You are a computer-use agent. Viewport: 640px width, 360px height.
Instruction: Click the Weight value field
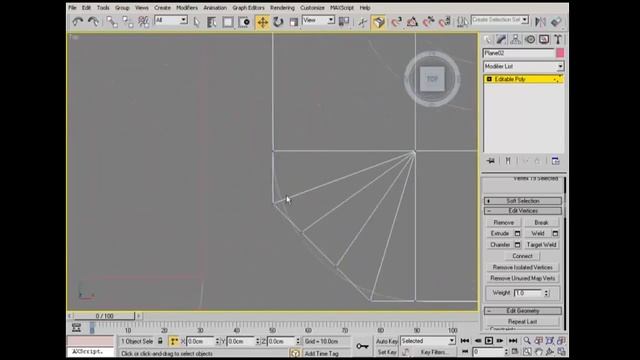(x=528, y=293)
